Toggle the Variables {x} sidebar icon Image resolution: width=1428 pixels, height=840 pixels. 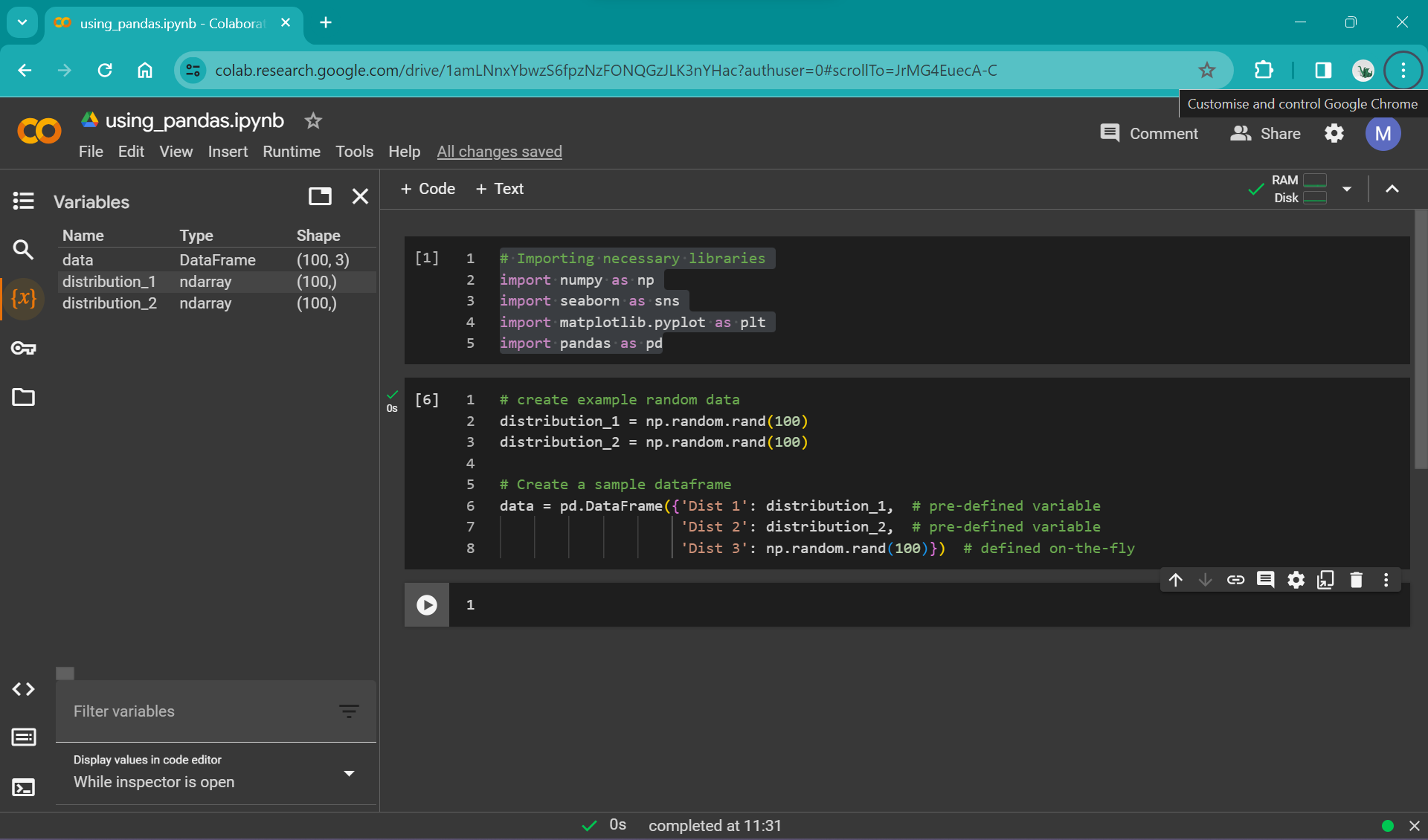tap(23, 299)
